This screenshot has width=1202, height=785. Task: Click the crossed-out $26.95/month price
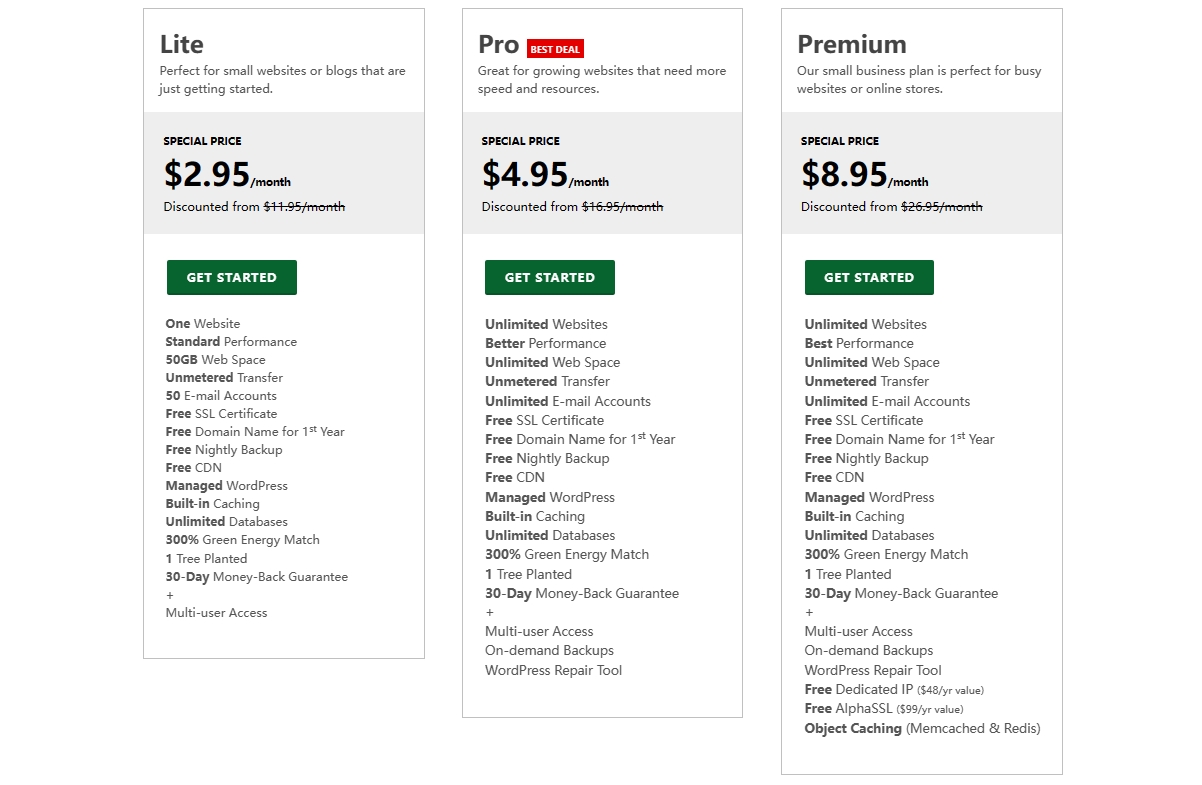coord(941,207)
